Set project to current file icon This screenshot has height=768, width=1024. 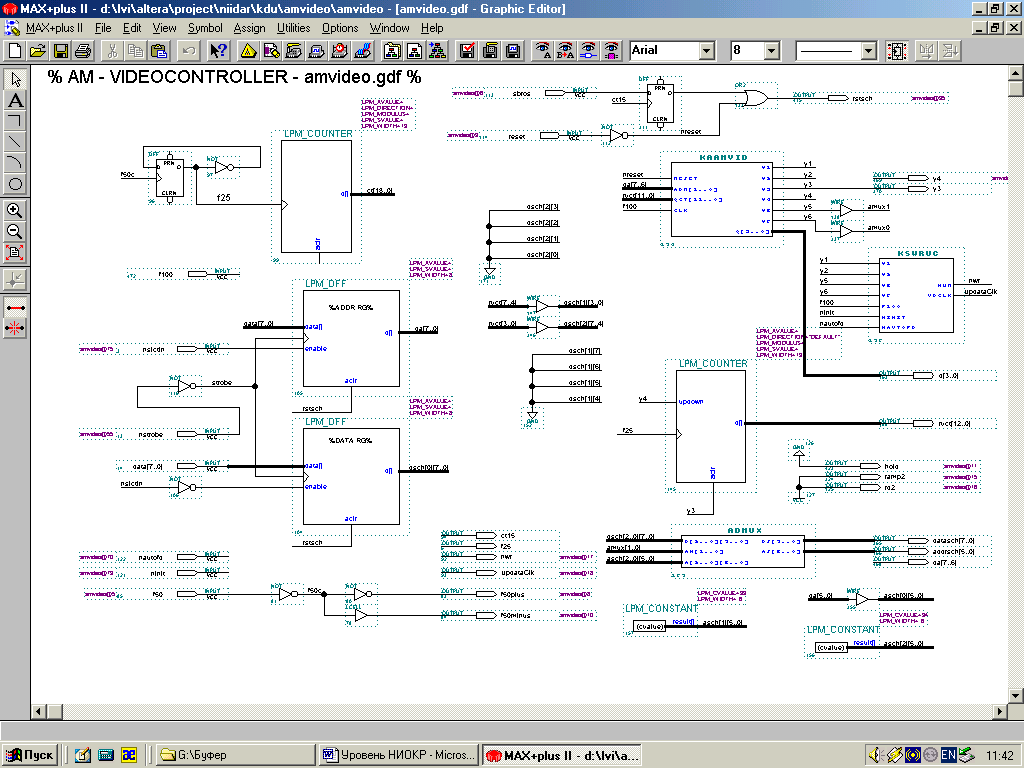pos(415,50)
